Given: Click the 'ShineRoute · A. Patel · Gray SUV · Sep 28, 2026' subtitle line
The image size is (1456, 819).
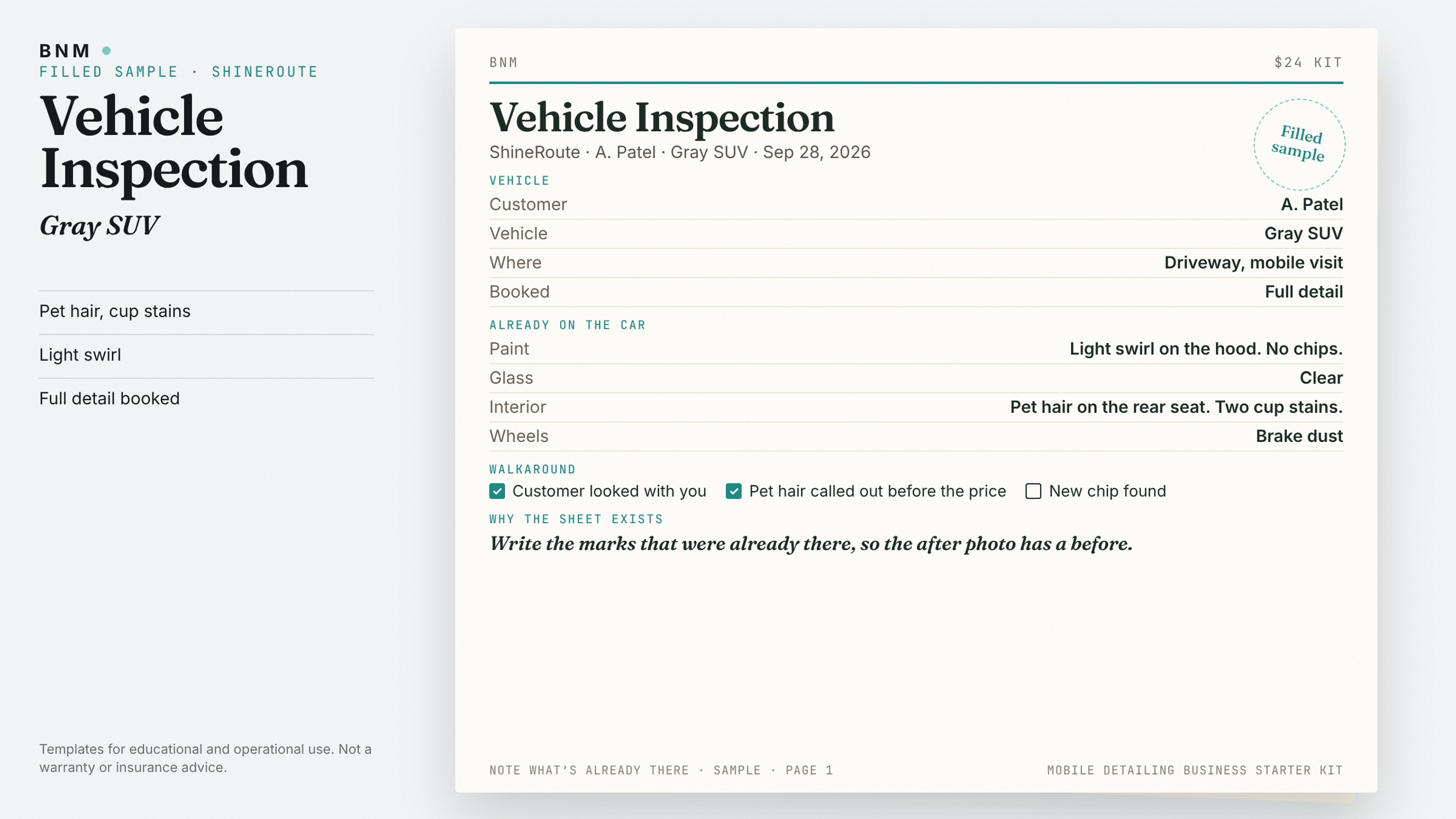Looking at the screenshot, I should pos(680,152).
